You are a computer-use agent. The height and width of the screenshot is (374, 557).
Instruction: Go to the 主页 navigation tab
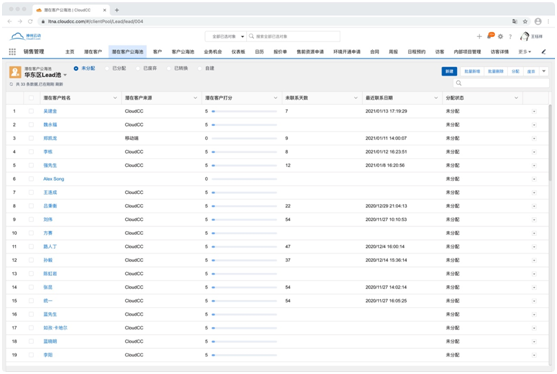click(x=70, y=52)
